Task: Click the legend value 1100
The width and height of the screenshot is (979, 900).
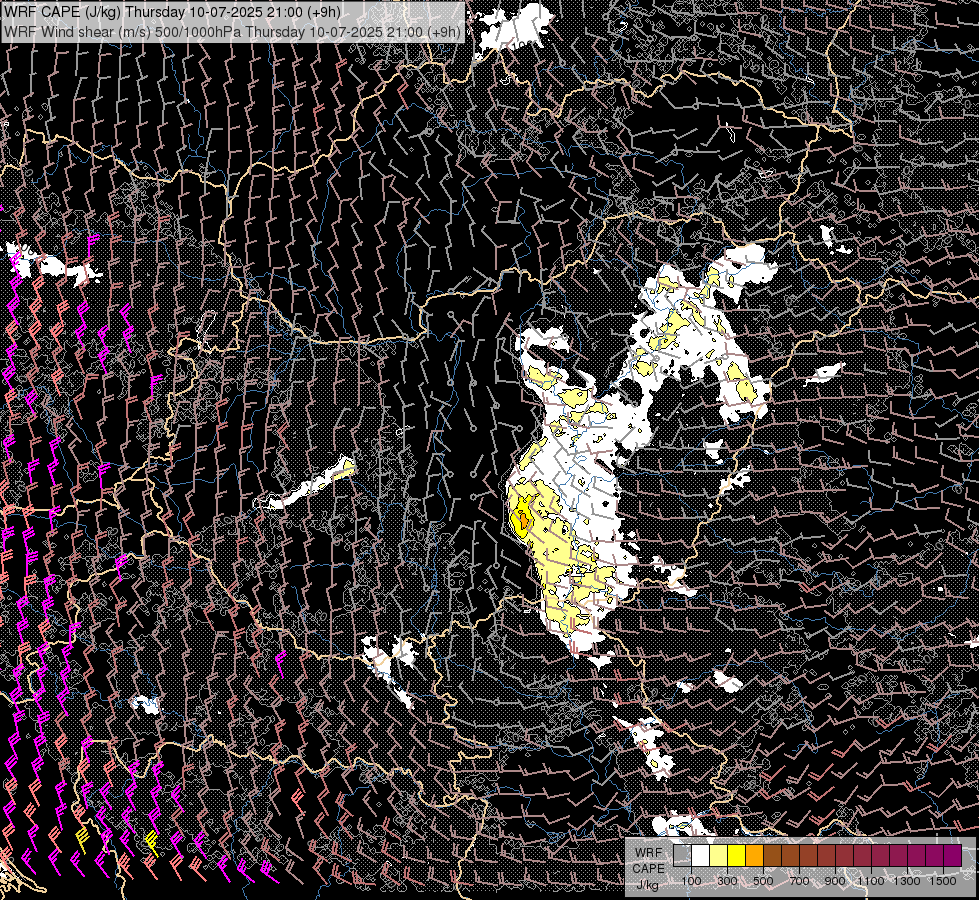Action: point(871,881)
